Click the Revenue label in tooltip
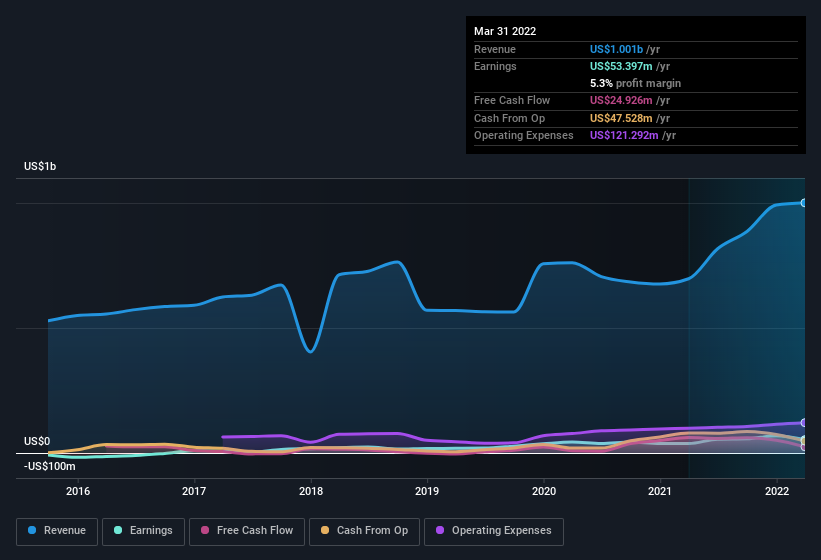The height and width of the screenshot is (560, 821). click(495, 49)
